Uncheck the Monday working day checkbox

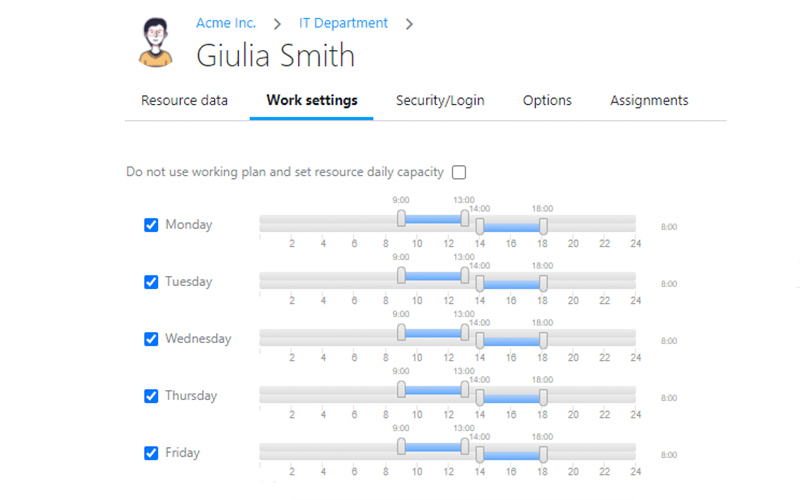(151, 225)
